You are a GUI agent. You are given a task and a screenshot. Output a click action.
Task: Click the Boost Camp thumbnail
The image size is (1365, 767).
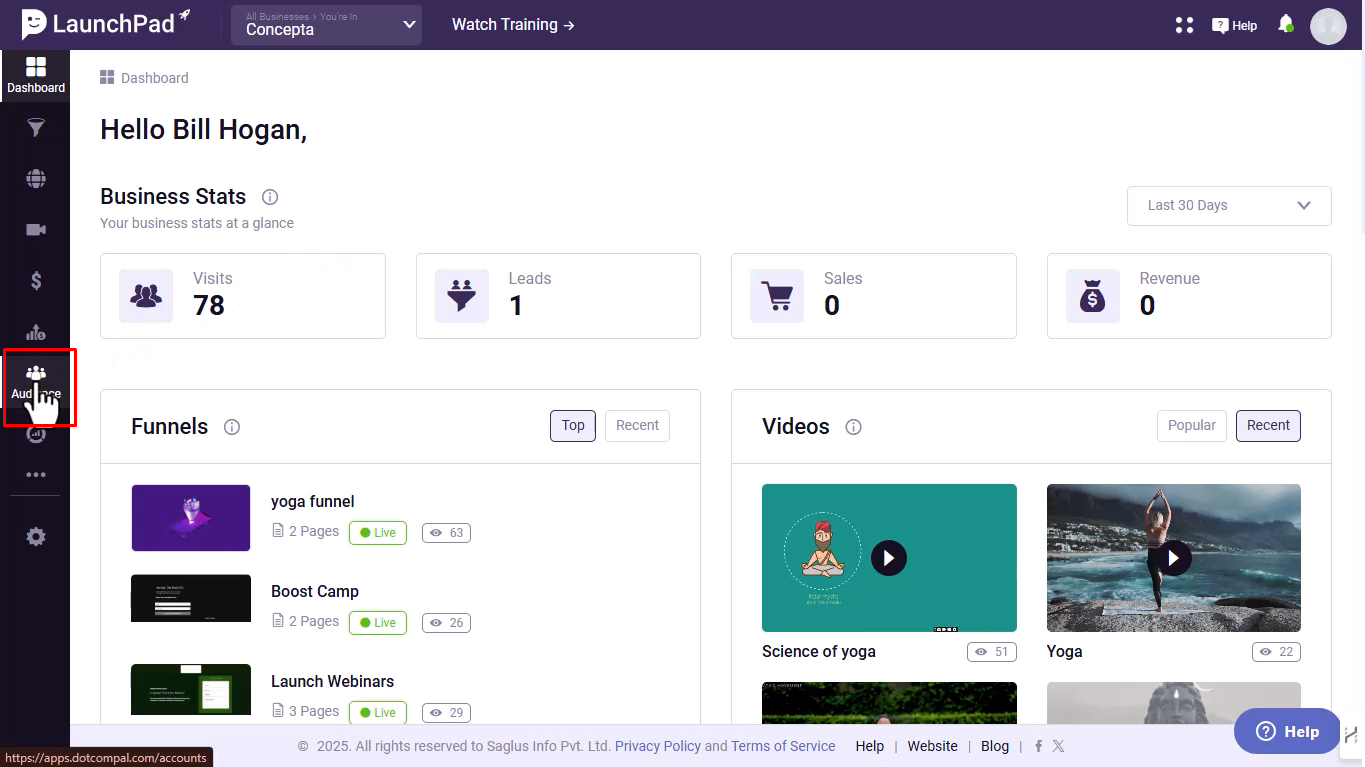(191, 598)
